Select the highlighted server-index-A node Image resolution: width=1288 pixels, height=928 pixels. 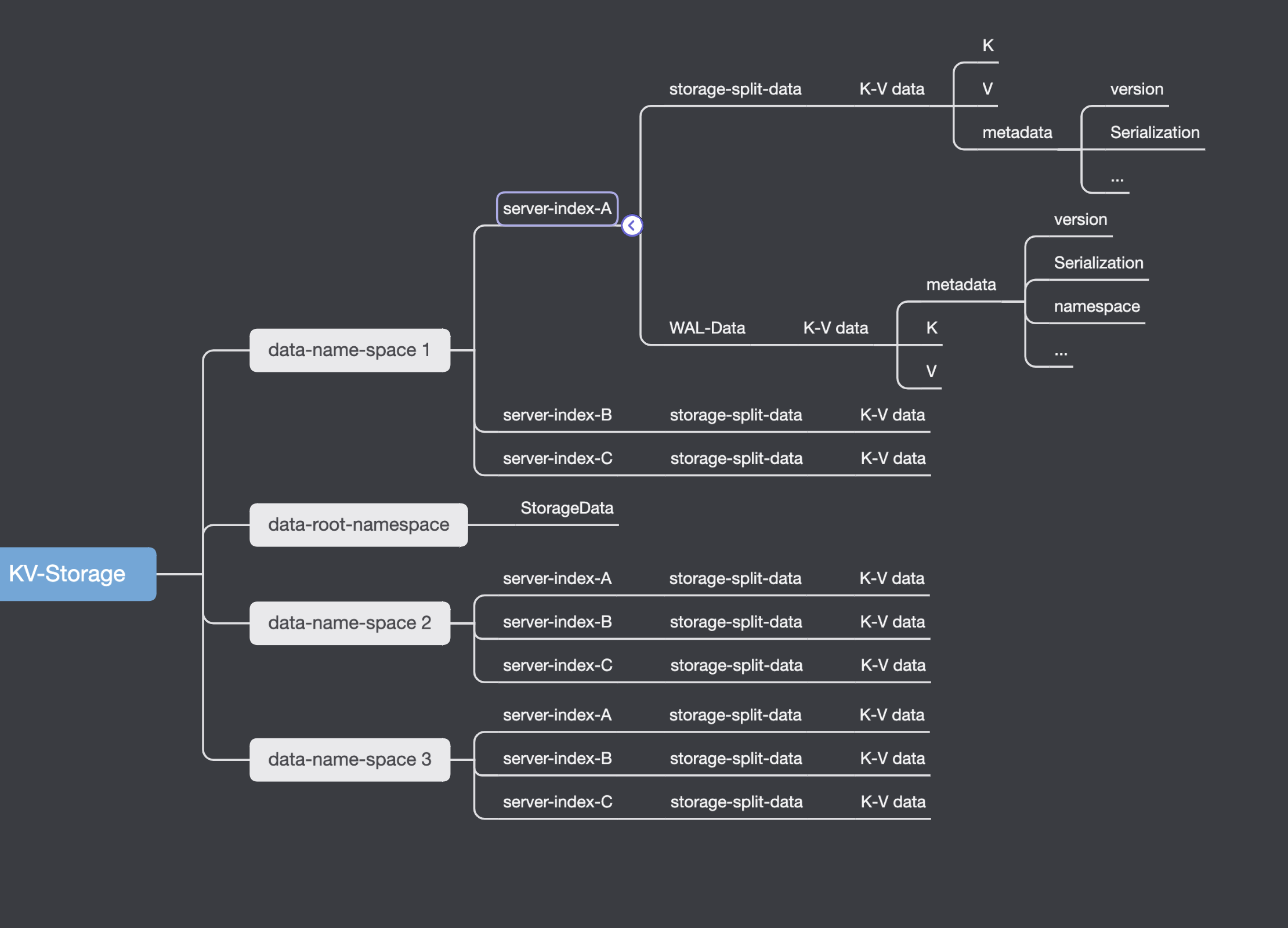[557, 208]
